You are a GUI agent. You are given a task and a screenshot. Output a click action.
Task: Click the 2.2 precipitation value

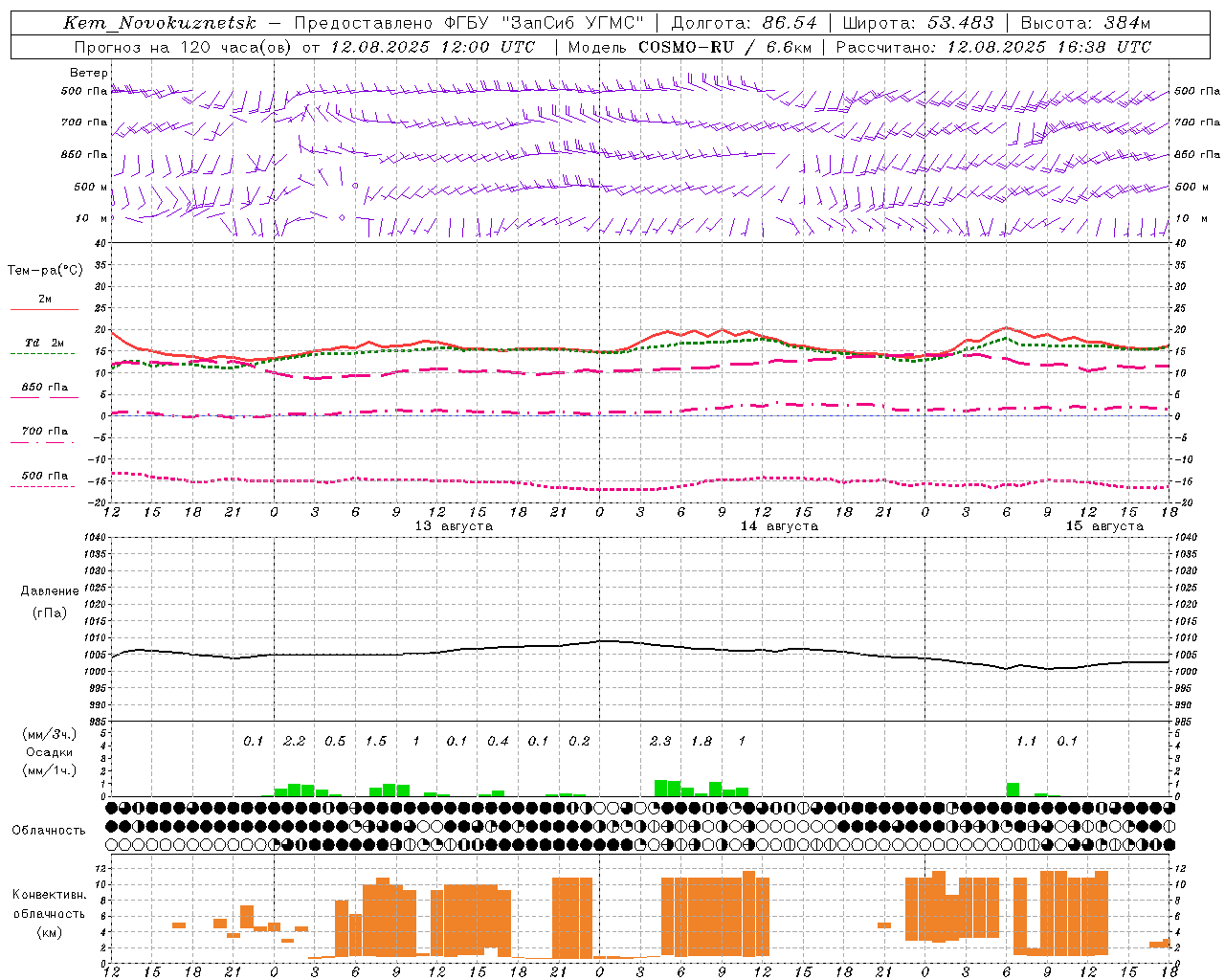click(x=294, y=742)
